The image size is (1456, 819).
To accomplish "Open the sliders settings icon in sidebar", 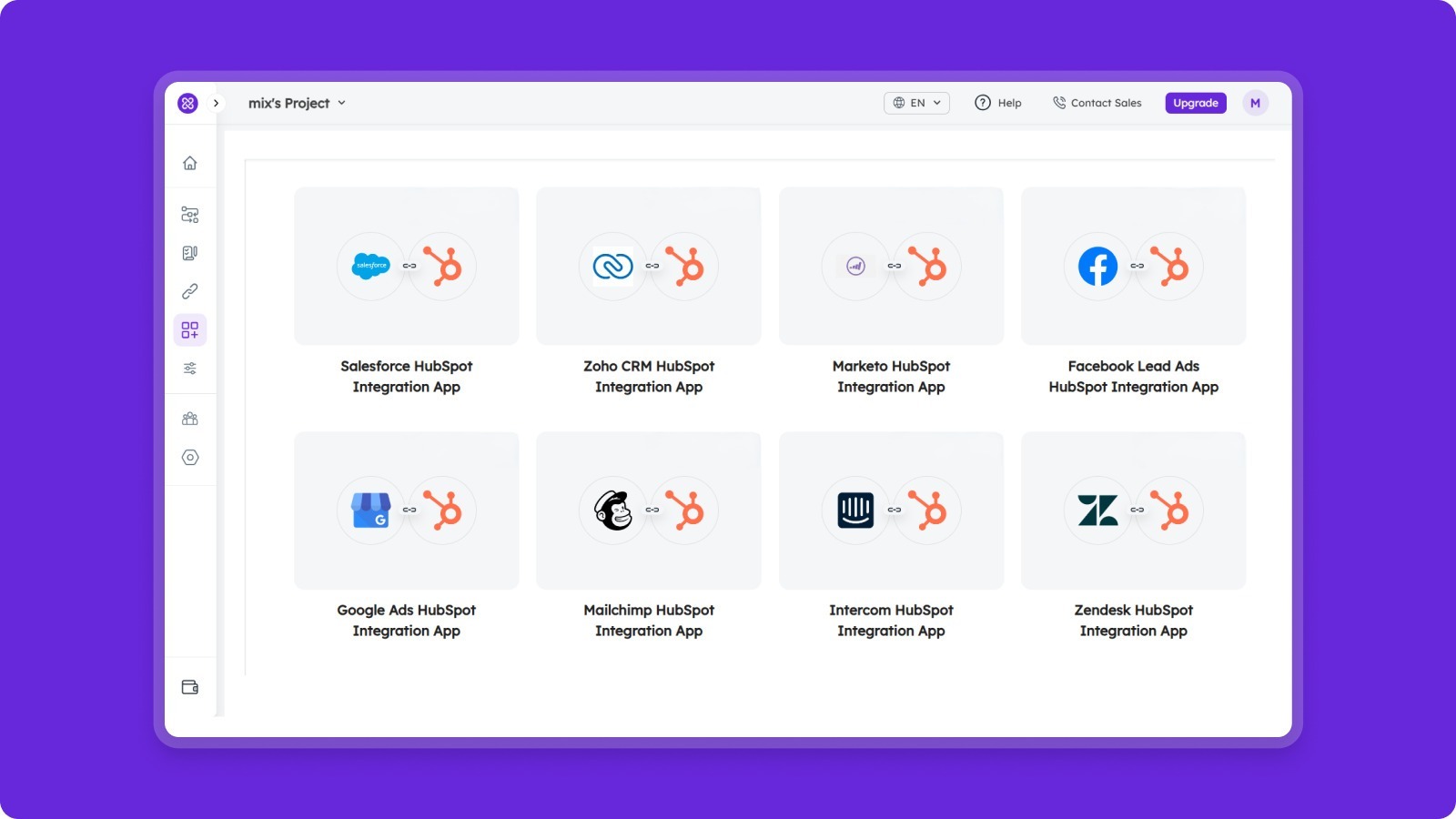I will coord(189,369).
